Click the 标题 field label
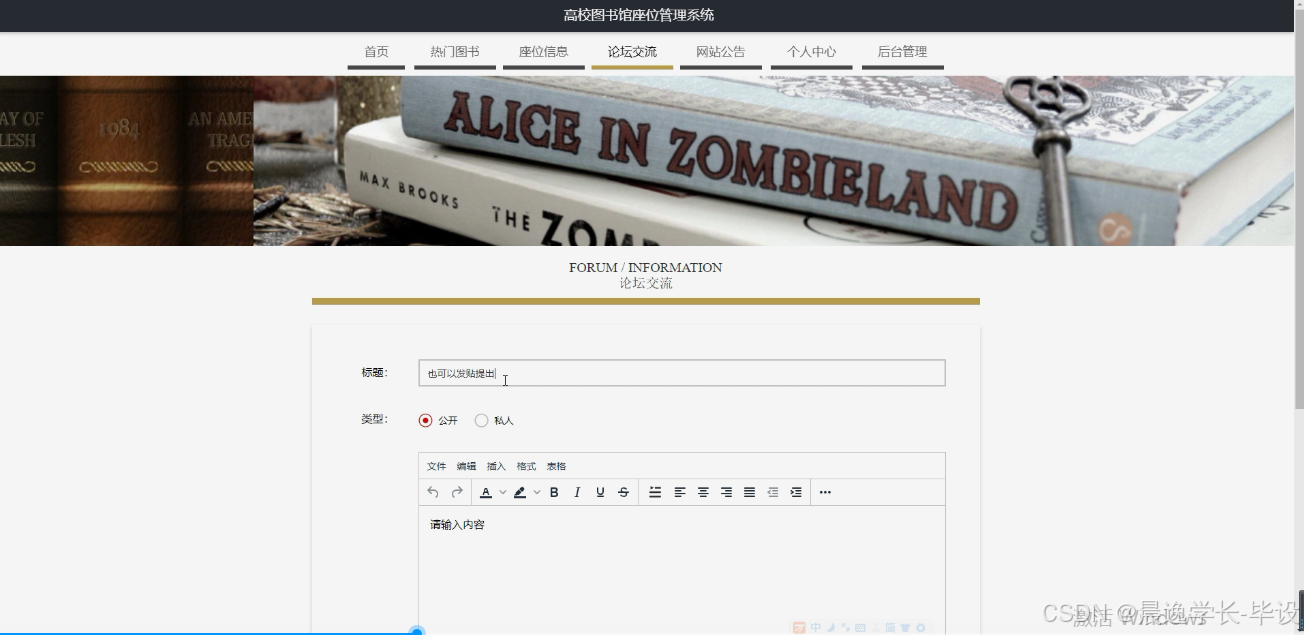This screenshot has height=635, width=1304. (x=375, y=373)
